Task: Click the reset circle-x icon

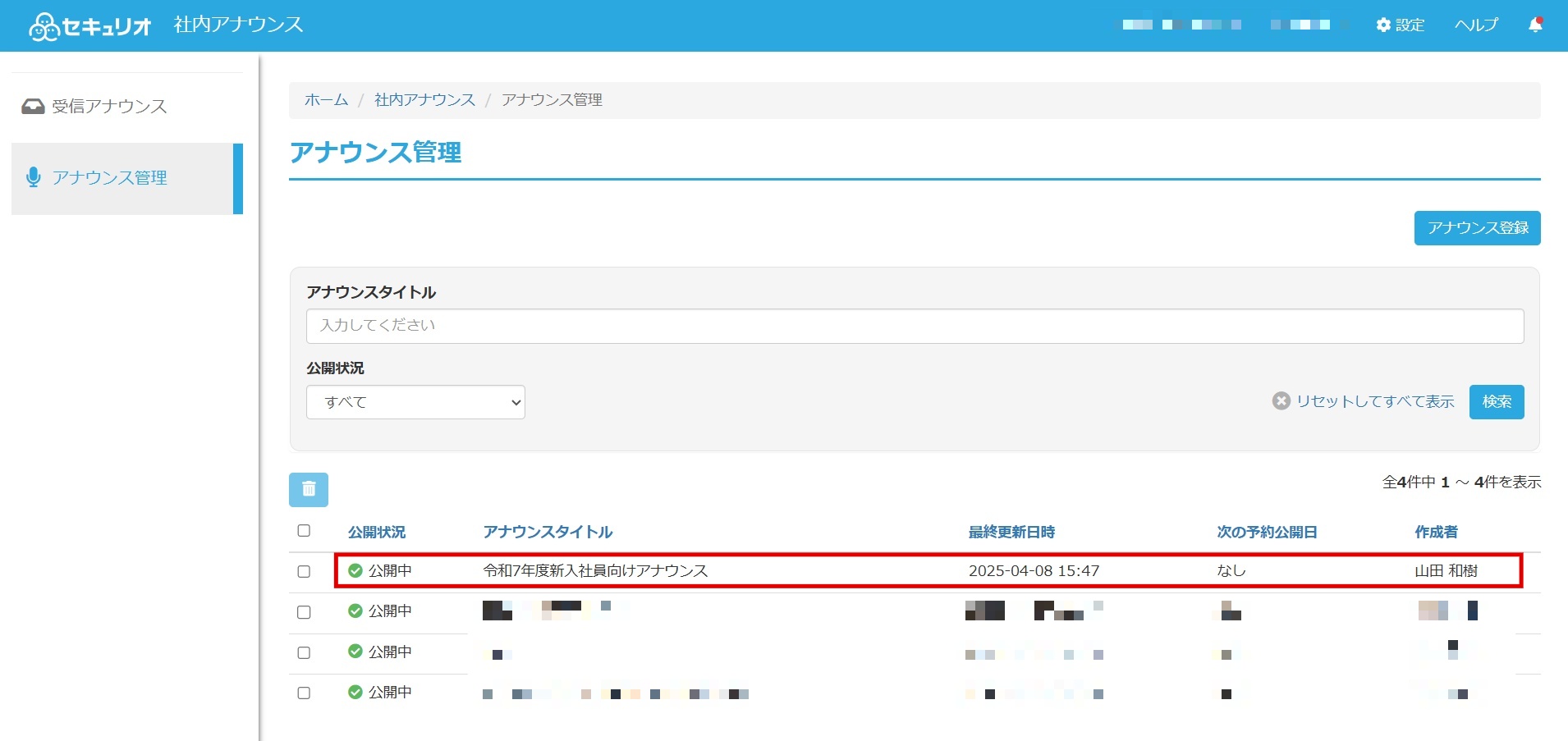Action: point(1281,401)
